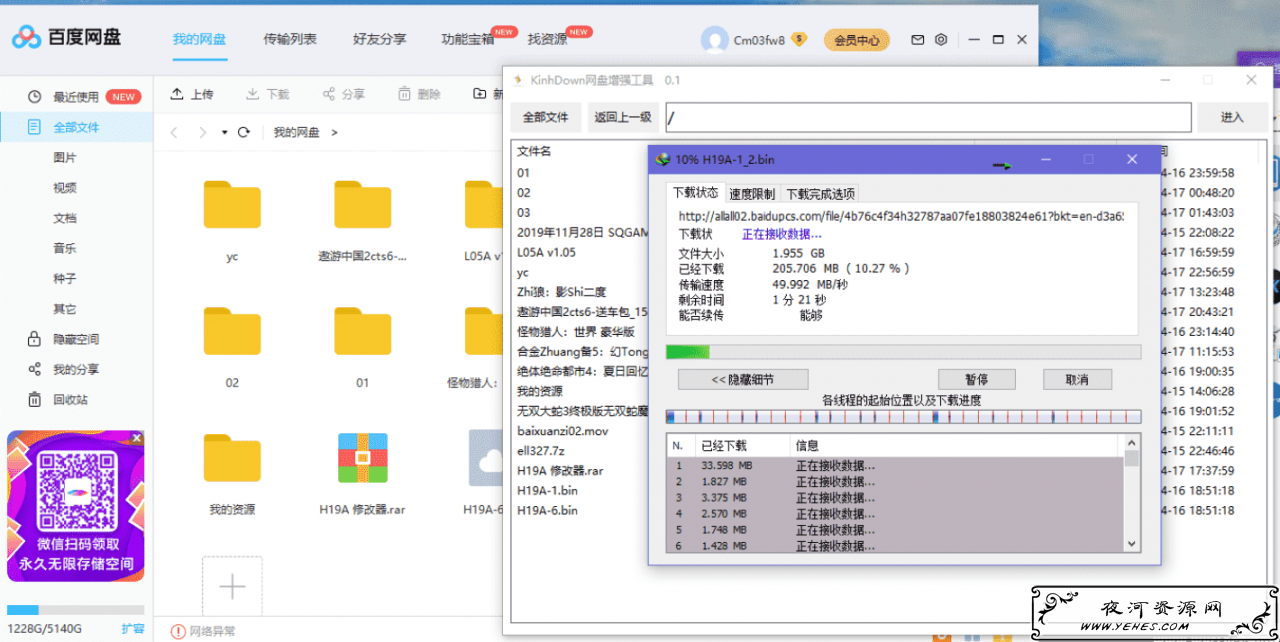Click the download URL text
Screen dimensions: 1280x642
tap(900, 215)
